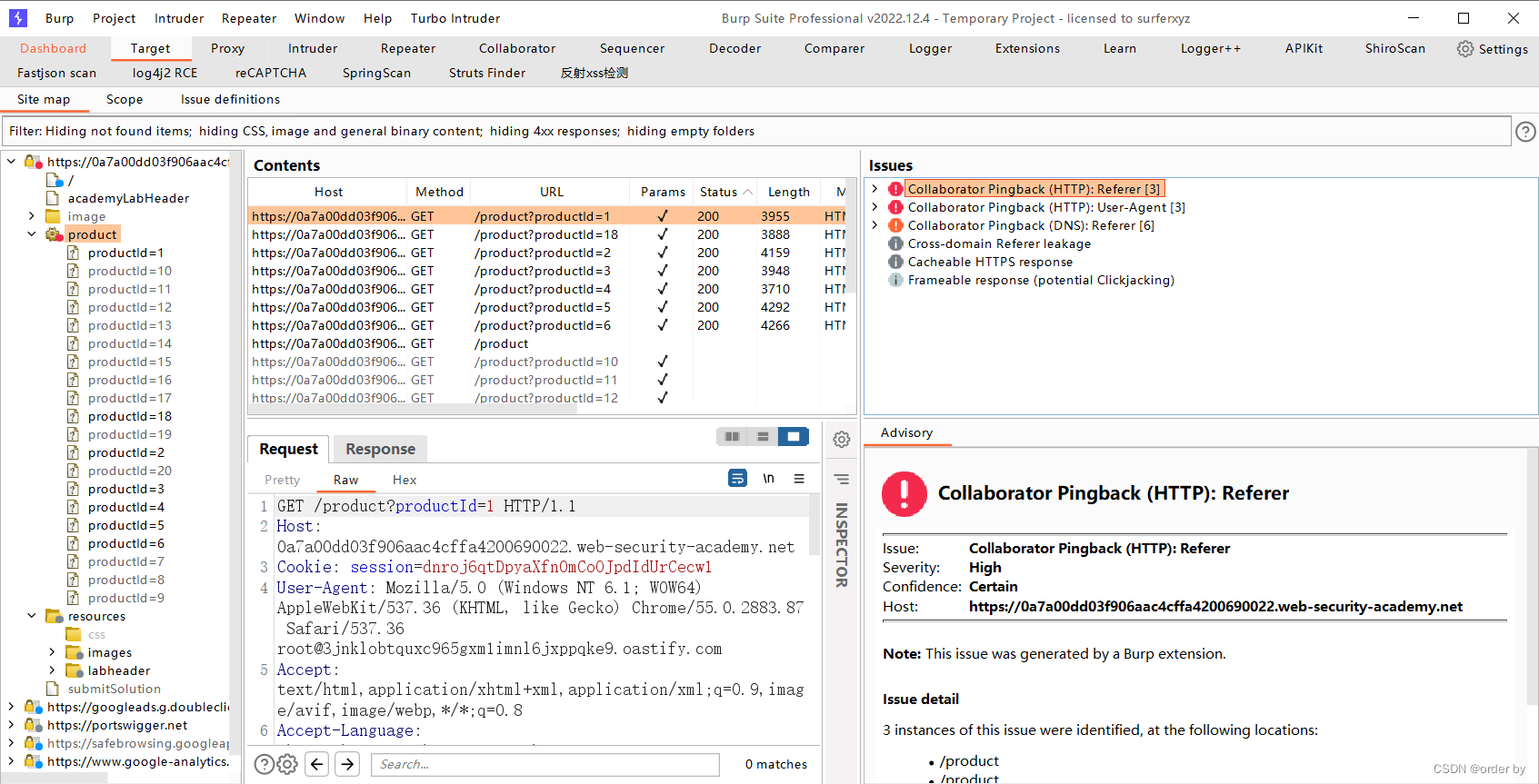Click the filter bar to edit site map filter
The height and width of the screenshot is (784, 1539).
click(x=757, y=132)
